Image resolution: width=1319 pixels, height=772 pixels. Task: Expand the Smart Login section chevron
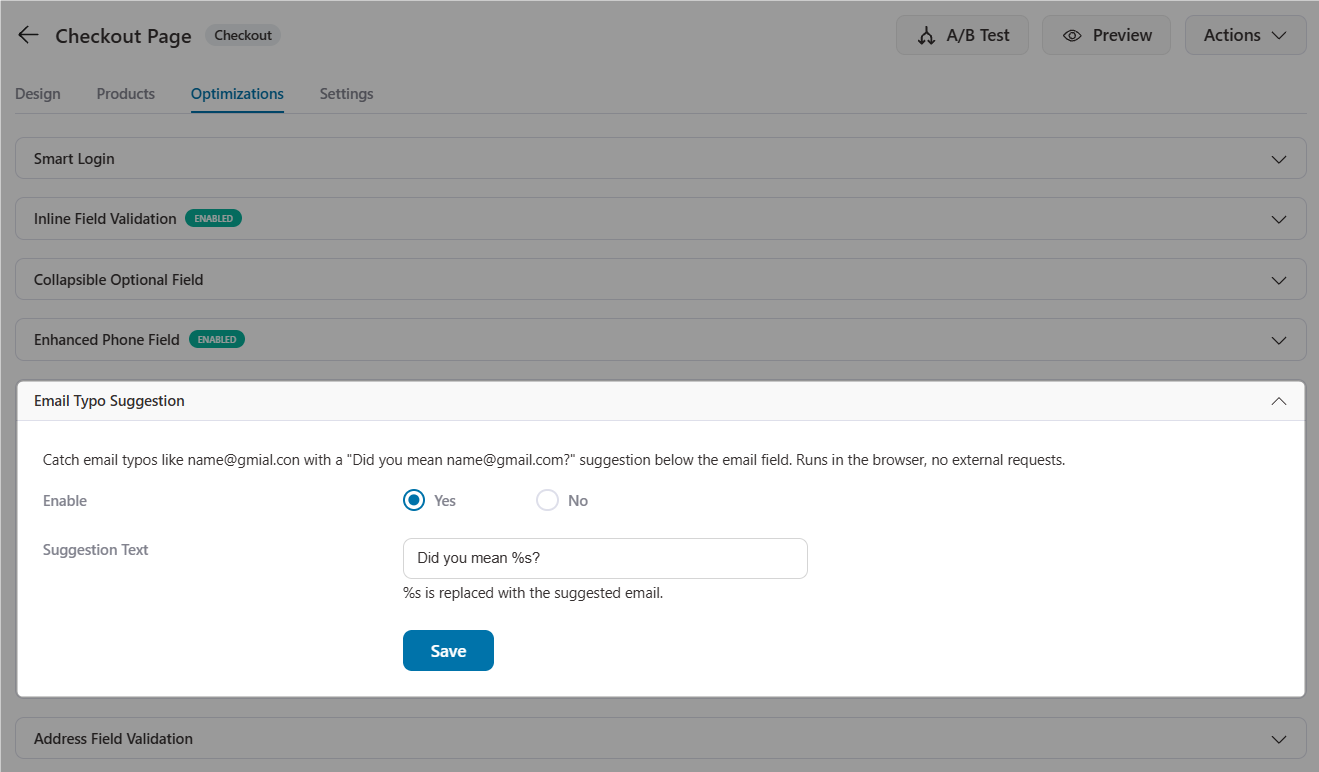[x=1278, y=159]
